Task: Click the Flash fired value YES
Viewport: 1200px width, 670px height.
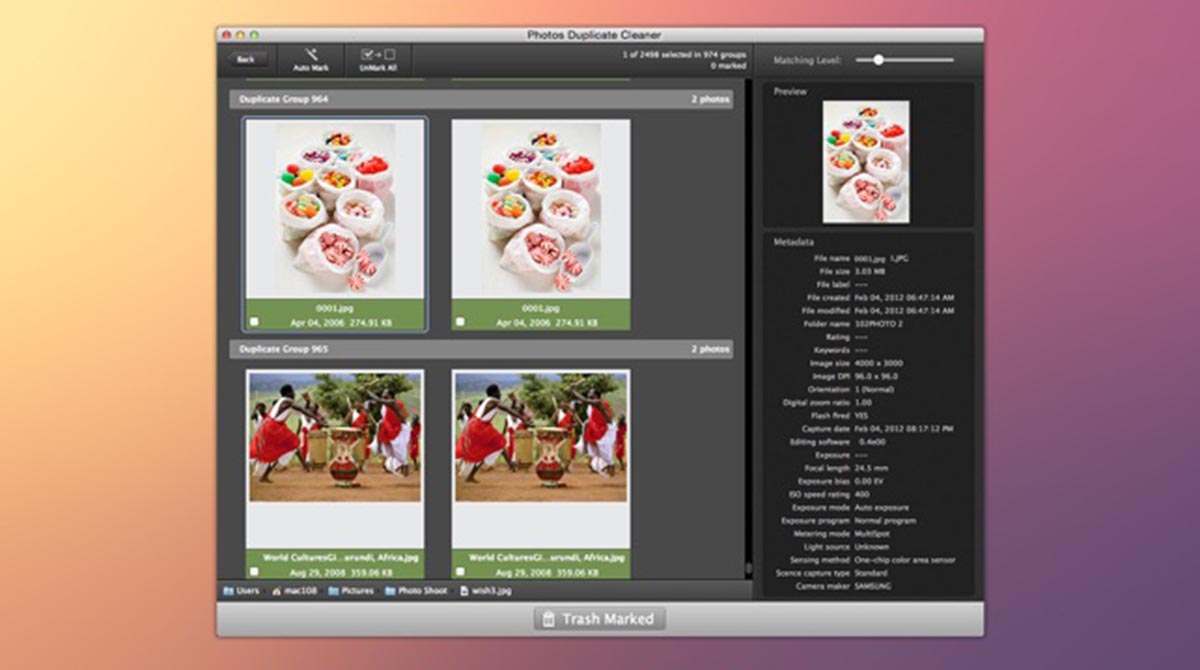Action: tap(862, 415)
